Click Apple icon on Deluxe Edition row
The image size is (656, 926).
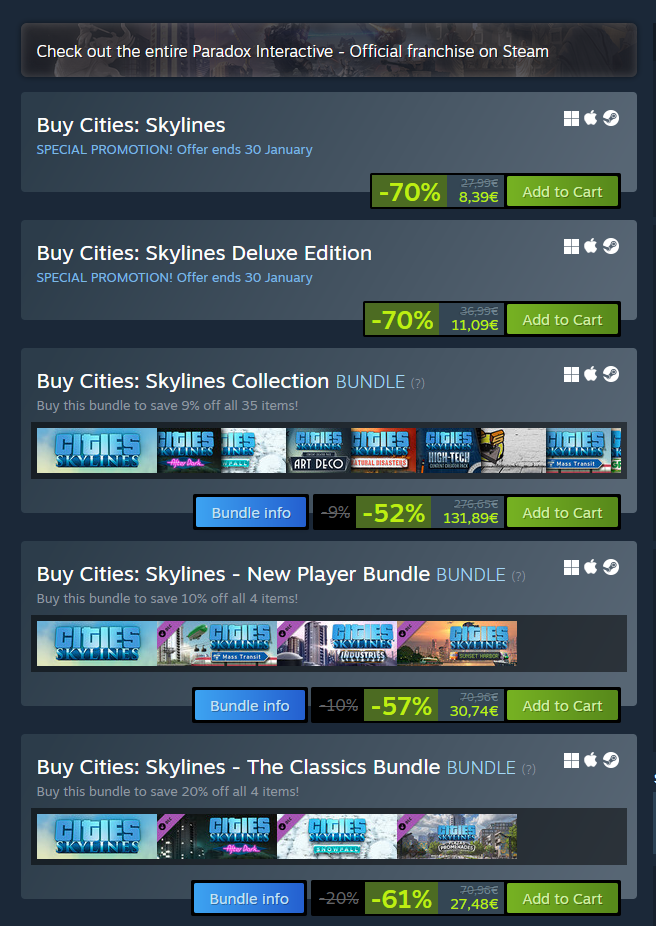tap(590, 246)
